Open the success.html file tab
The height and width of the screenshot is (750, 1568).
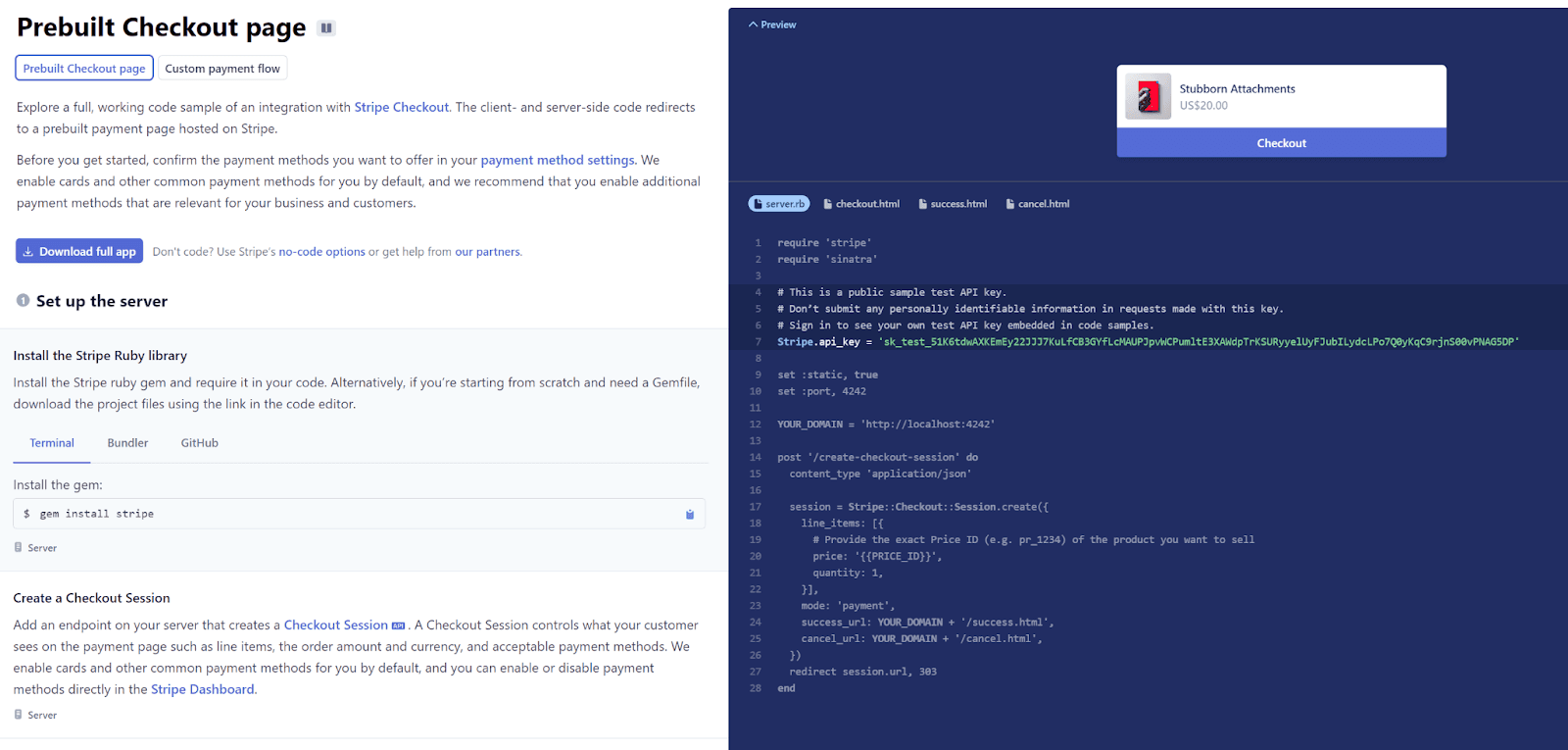pos(953,204)
